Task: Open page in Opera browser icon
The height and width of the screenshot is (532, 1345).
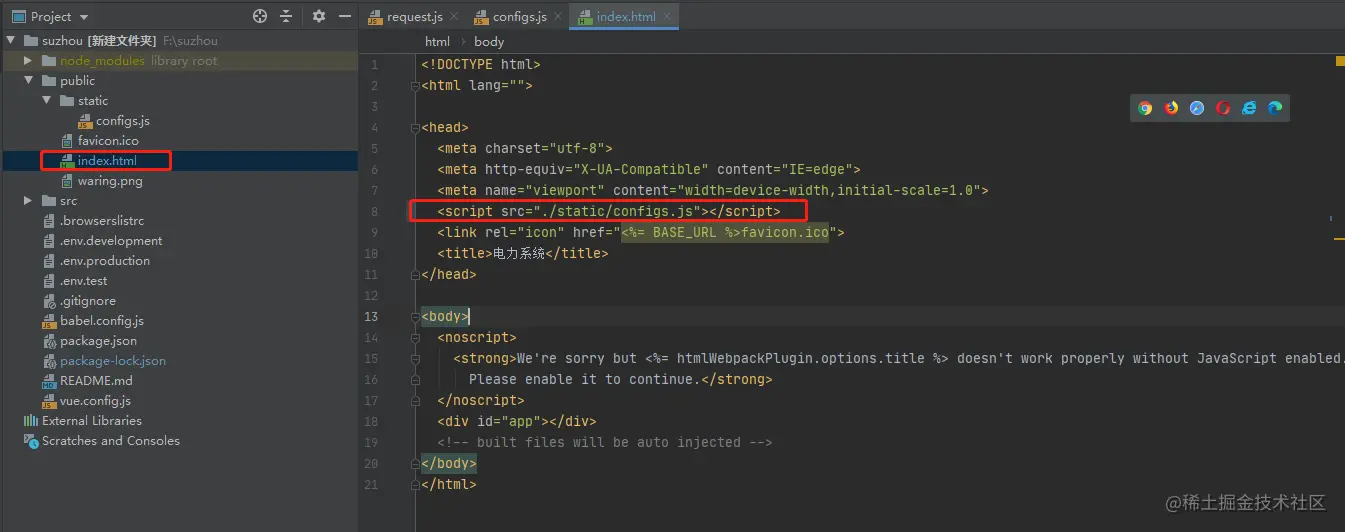Action: pos(1223,108)
